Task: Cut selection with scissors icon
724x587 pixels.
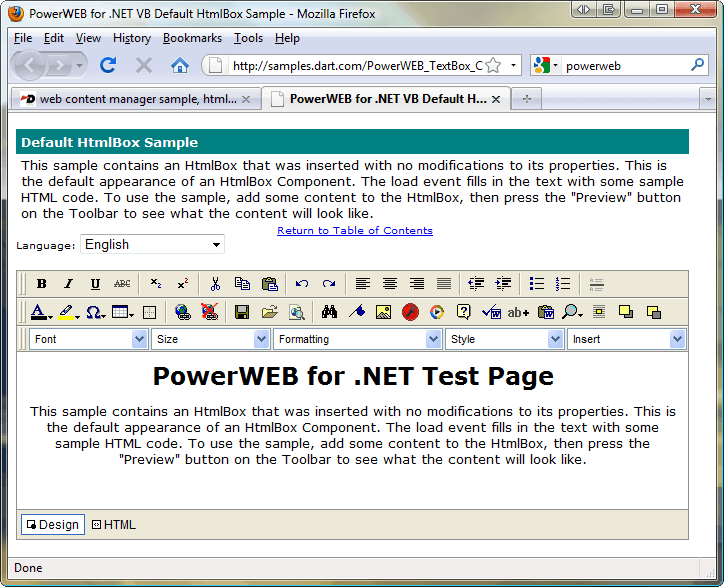Action: (215, 284)
